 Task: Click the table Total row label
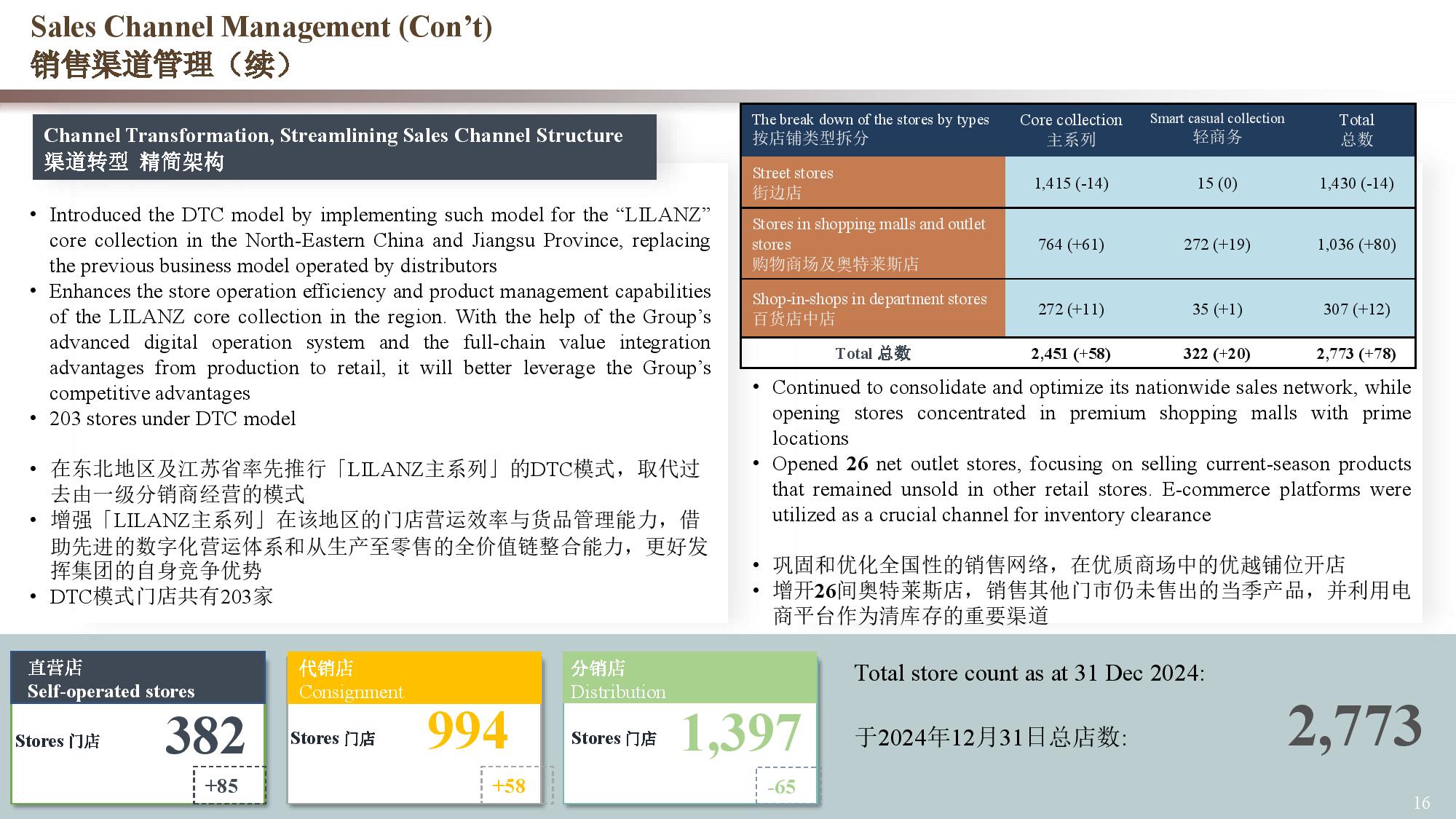[872, 354]
